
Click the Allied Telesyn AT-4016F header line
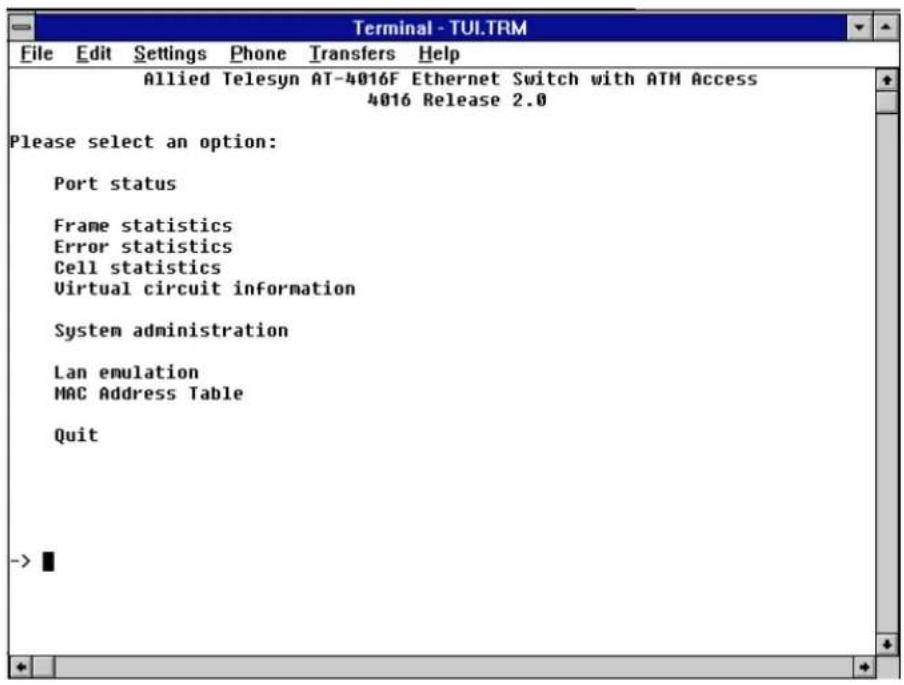(x=450, y=79)
